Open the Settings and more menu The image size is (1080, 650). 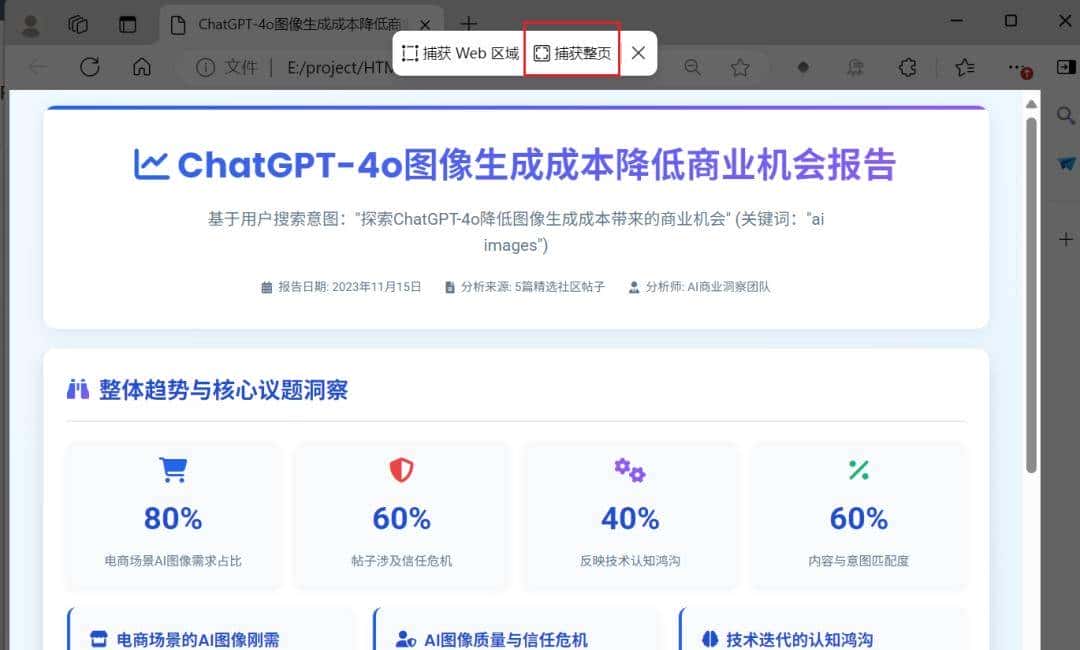(1019, 67)
